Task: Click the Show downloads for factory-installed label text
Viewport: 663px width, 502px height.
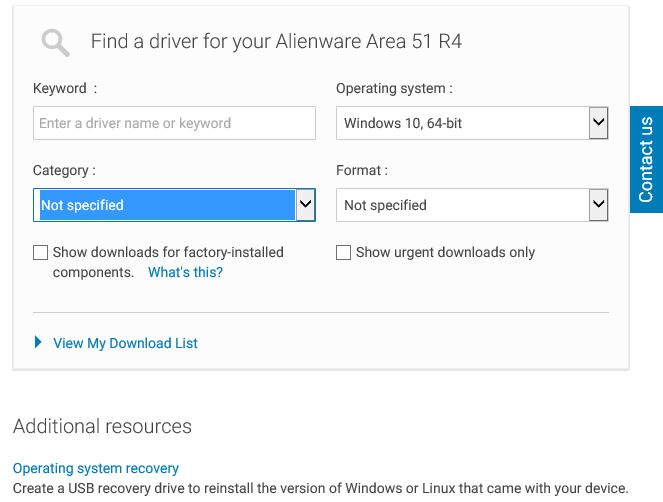Action: (168, 252)
